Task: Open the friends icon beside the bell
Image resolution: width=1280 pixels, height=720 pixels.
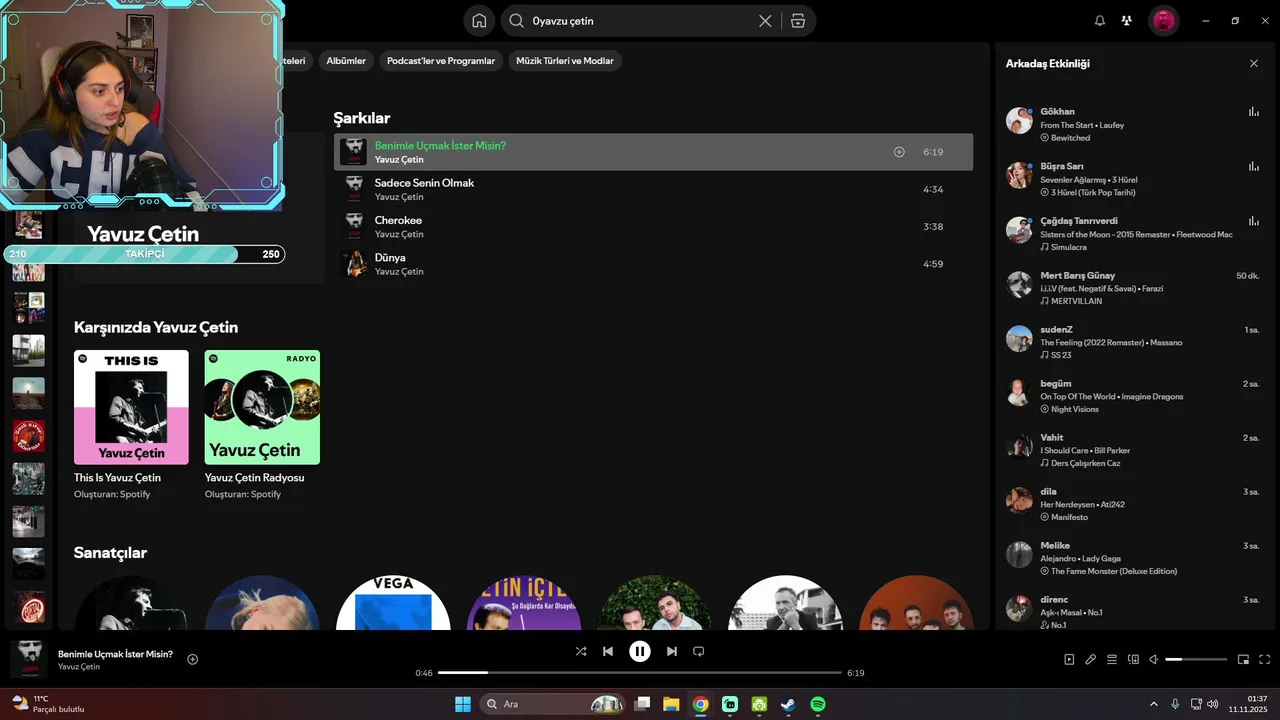Action: (x=1127, y=21)
